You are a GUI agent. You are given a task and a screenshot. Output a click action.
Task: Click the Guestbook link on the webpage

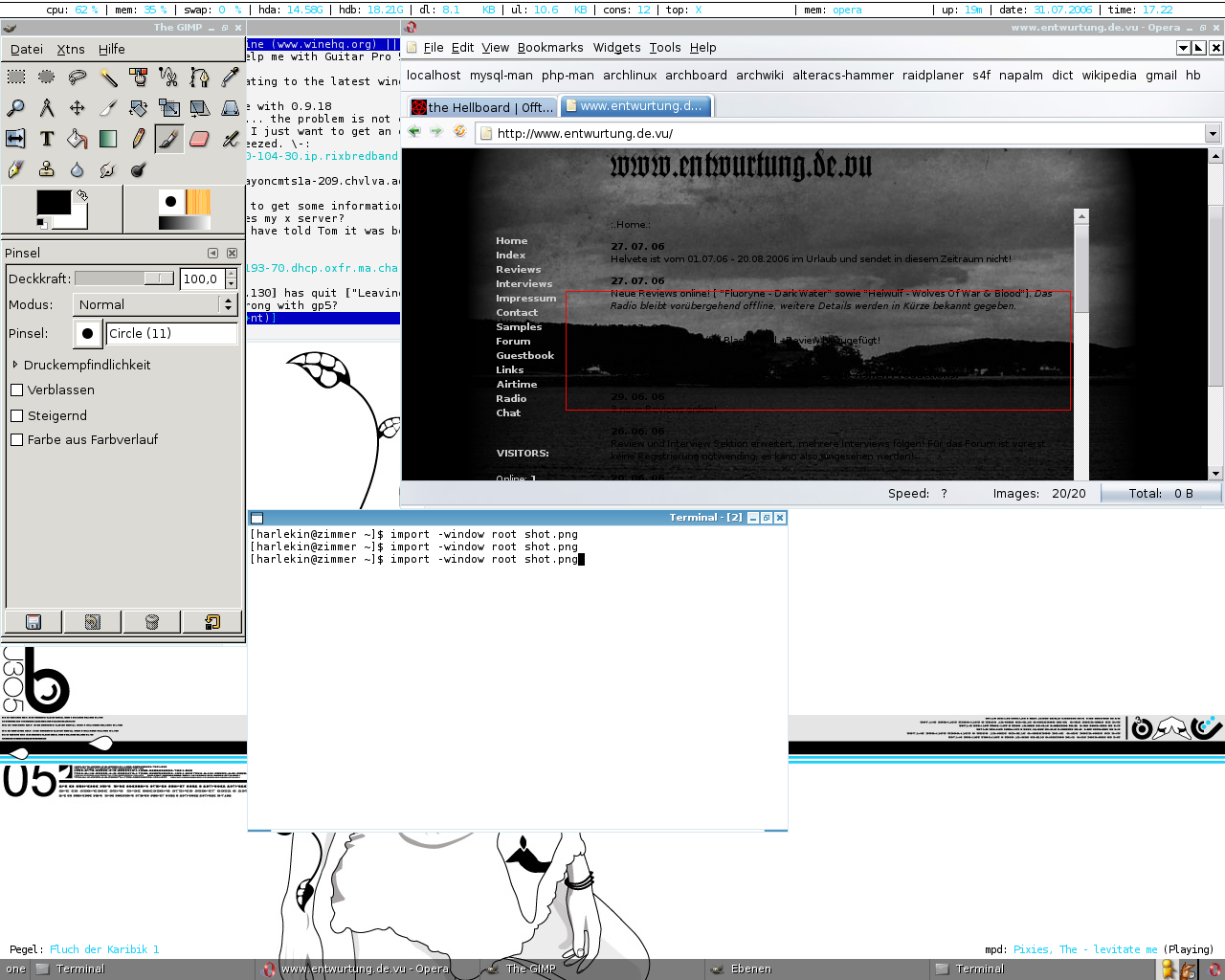pos(524,356)
